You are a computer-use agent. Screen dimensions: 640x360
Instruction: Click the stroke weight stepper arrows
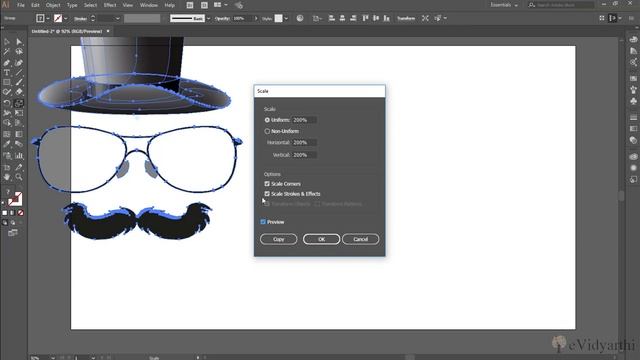tap(93, 18)
